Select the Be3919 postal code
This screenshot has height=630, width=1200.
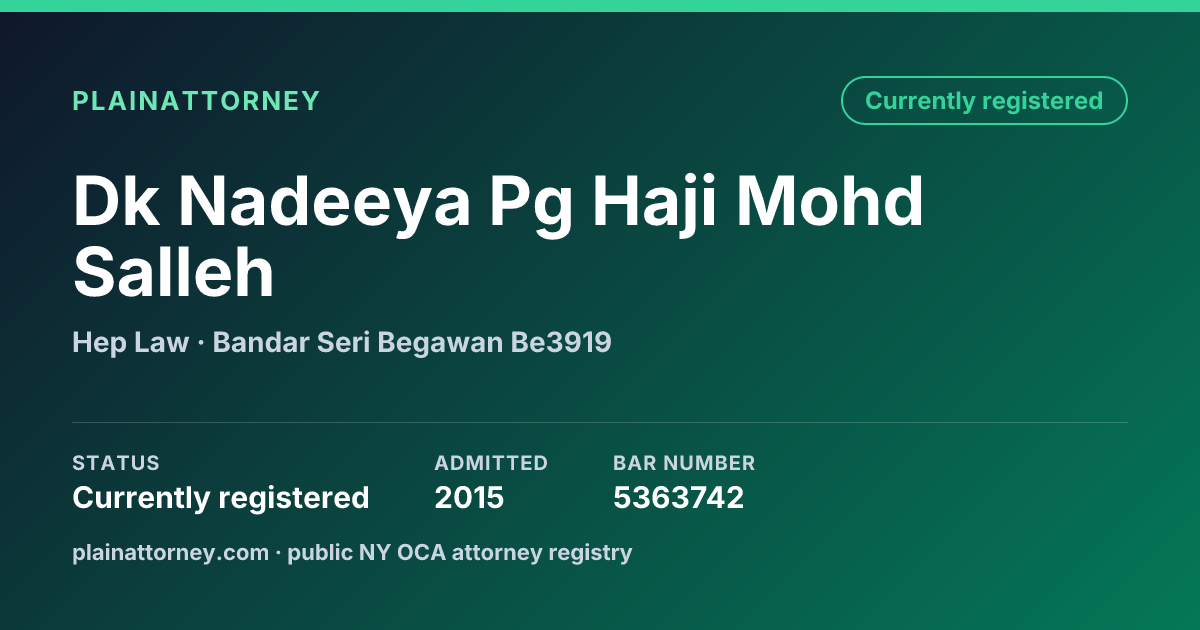(x=561, y=343)
